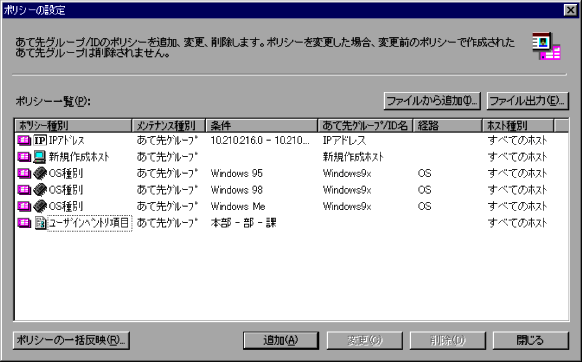Viewport: 582px width, 362px height.
Task: Click the chip icon in the Windows 95 row
Action: tap(40, 173)
